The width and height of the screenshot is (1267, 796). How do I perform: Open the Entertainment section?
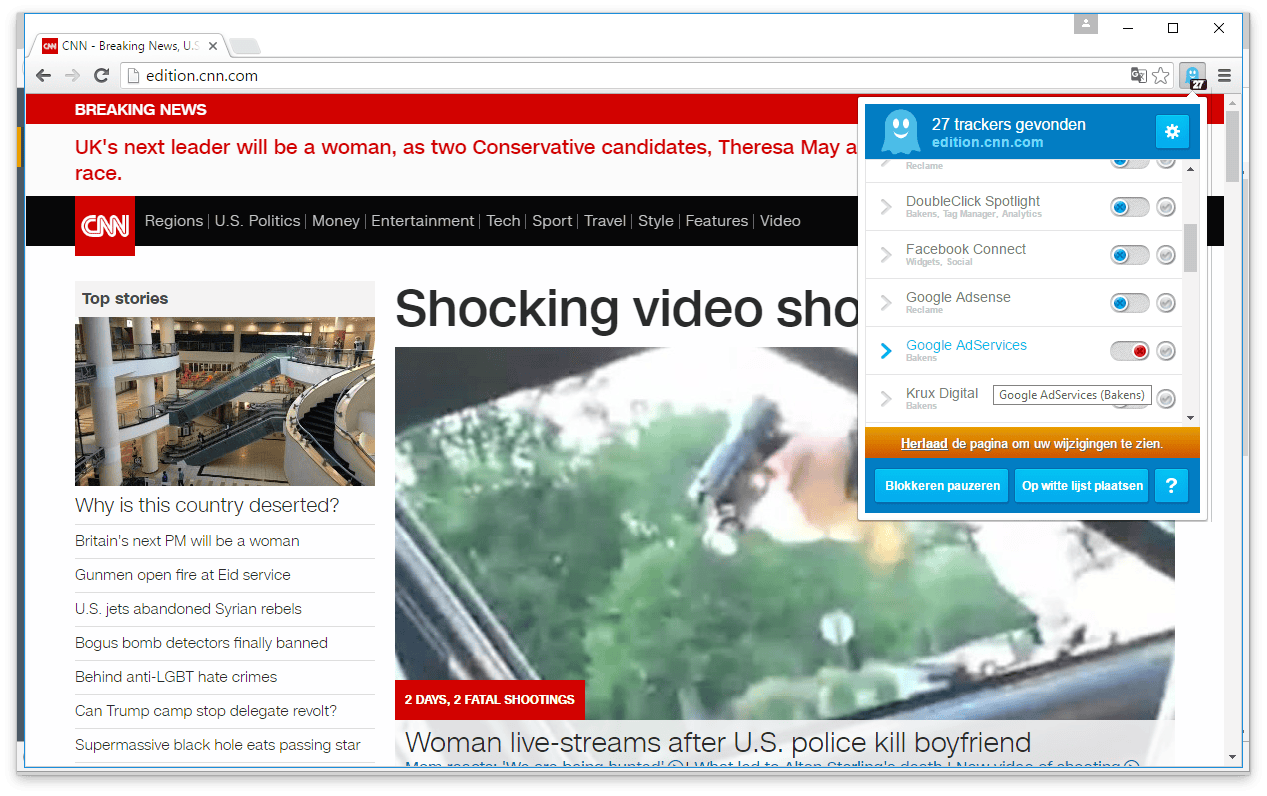pyautogui.click(x=423, y=221)
